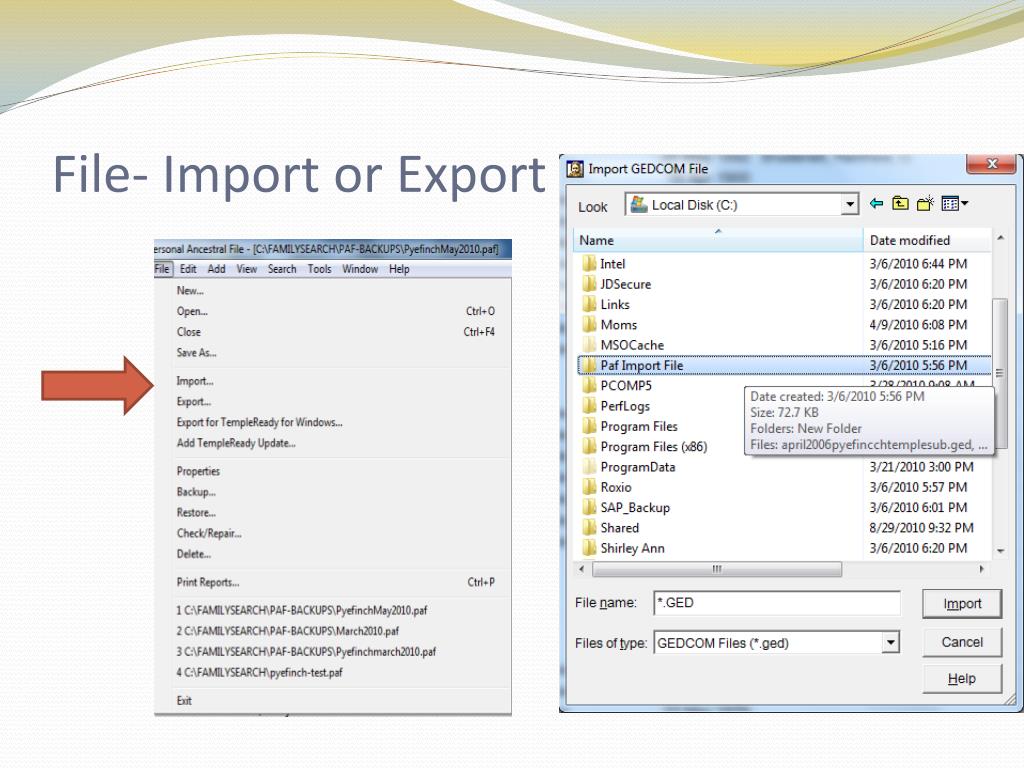The height and width of the screenshot is (768, 1024).
Task: Click the ProgramData folder icon
Action: (x=589, y=467)
